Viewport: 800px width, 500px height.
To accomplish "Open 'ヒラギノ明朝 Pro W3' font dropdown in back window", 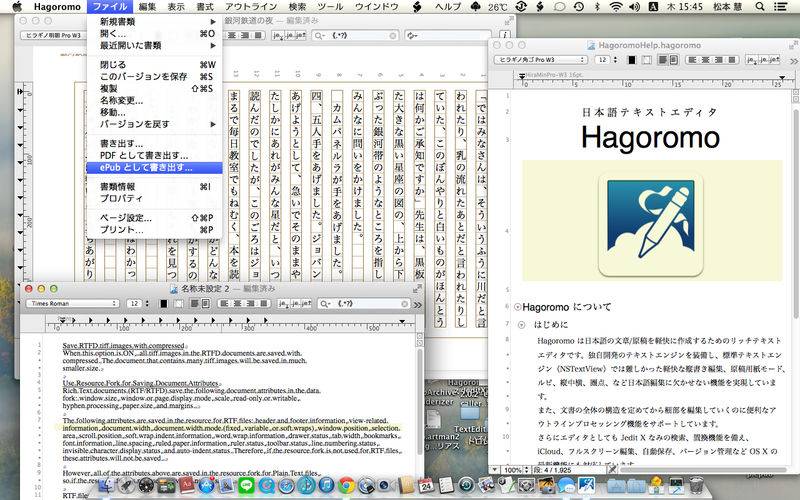I will click(x=53, y=35).
